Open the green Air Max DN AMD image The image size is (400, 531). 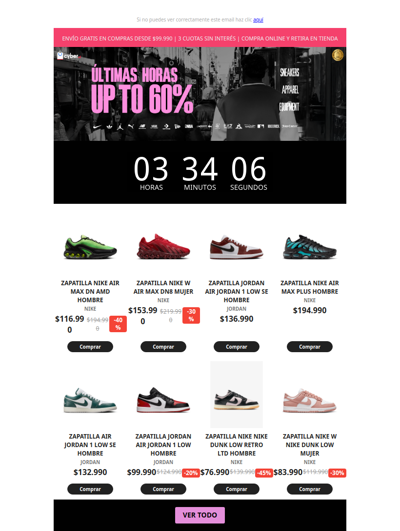pos(90,247)
